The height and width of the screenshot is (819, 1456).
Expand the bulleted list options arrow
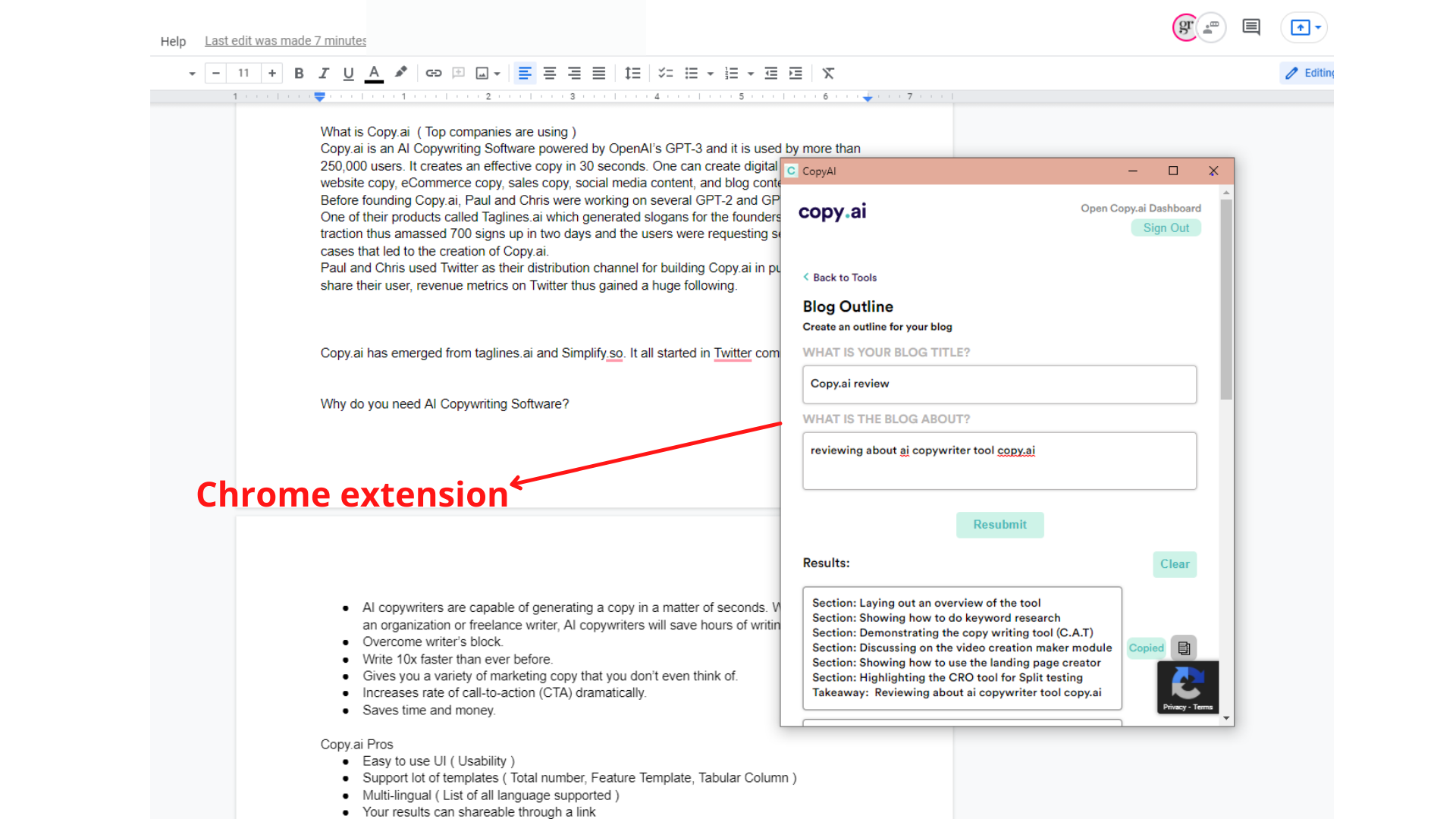711,74
